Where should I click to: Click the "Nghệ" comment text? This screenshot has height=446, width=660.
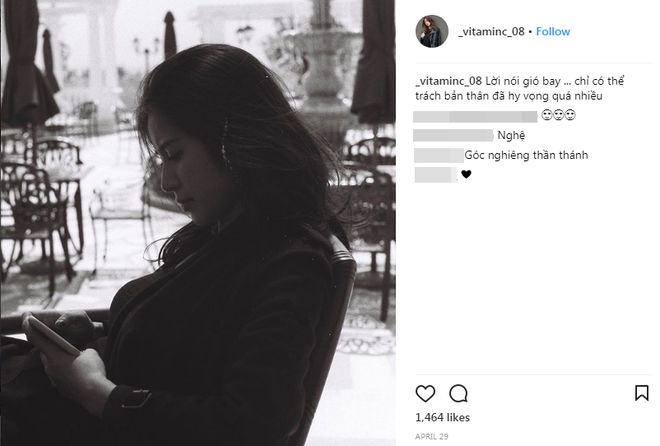pos(509,136)
